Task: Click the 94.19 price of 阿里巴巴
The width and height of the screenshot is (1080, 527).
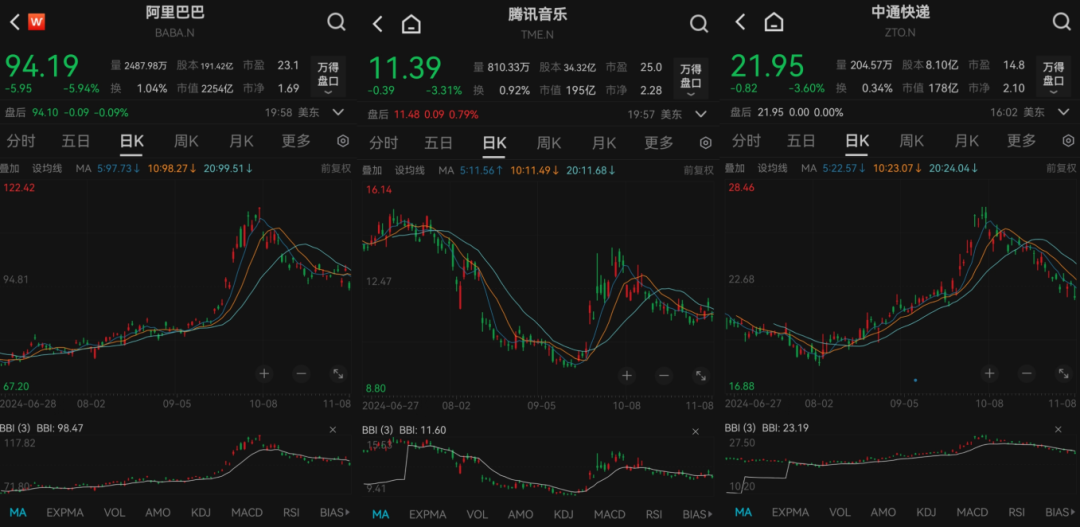Action: click(42, 66)
